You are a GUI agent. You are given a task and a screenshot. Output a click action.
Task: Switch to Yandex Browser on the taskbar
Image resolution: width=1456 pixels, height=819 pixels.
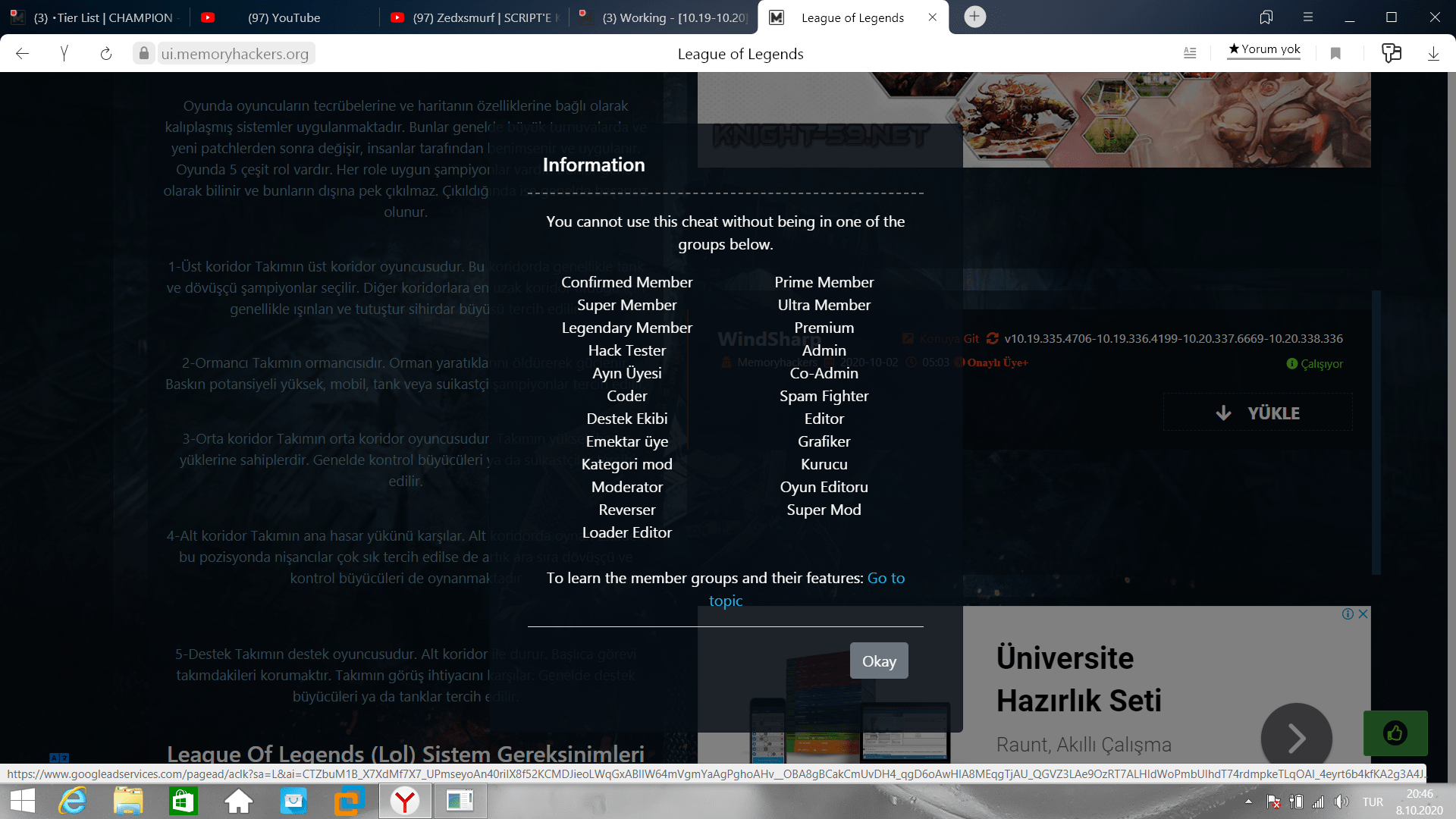(405, 801)
